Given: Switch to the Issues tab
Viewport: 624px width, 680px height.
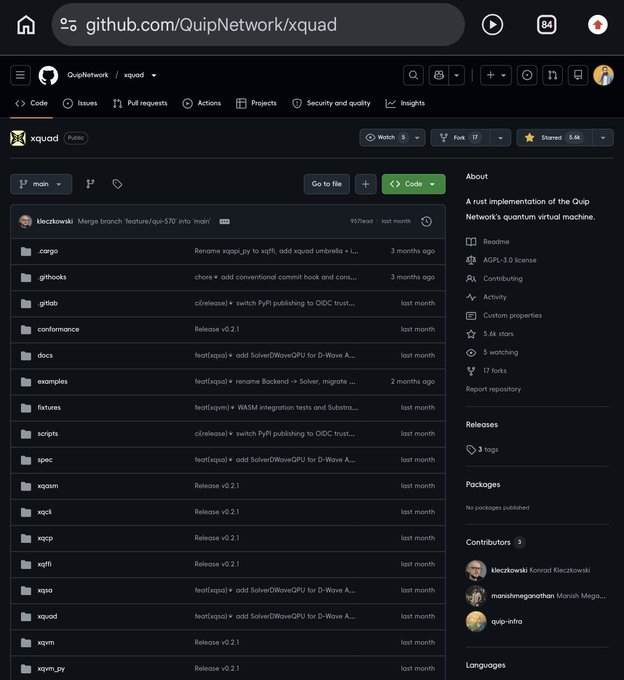Looking at the screenshot, I should [80, 103].
